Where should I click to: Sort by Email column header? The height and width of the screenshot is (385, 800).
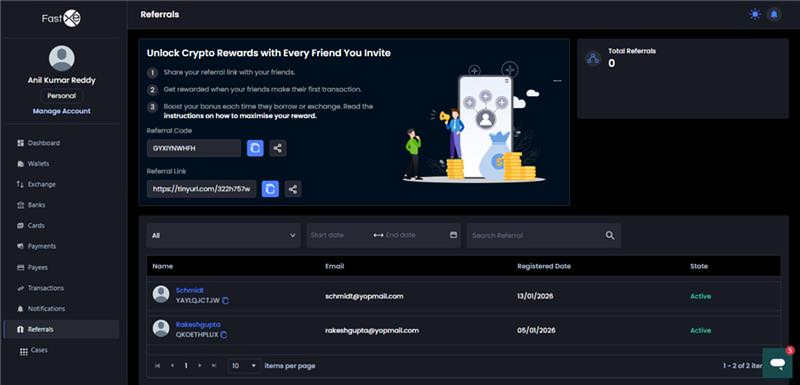coord(335,266)
